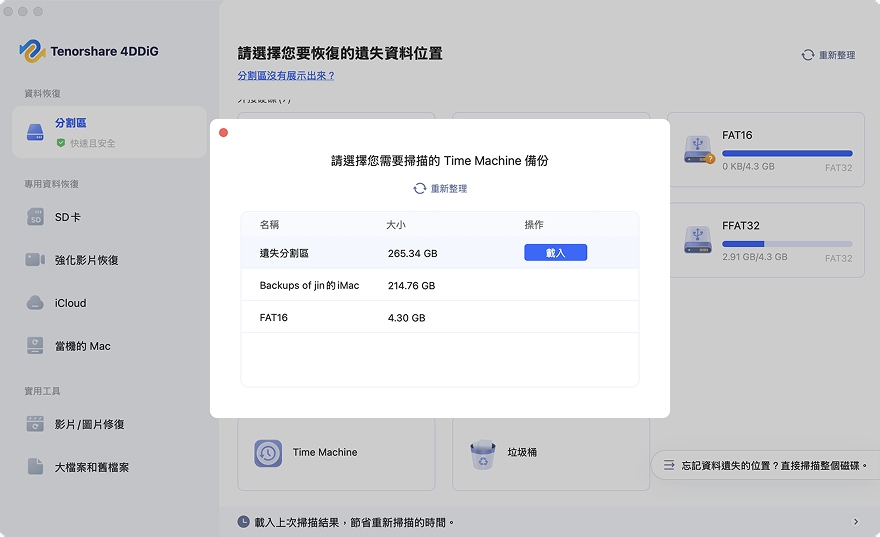Click the list icon beside 忘記資料遺失的位置
This screenshot has width=880, height=537.
pyautogui.click(x=668, y=465)
